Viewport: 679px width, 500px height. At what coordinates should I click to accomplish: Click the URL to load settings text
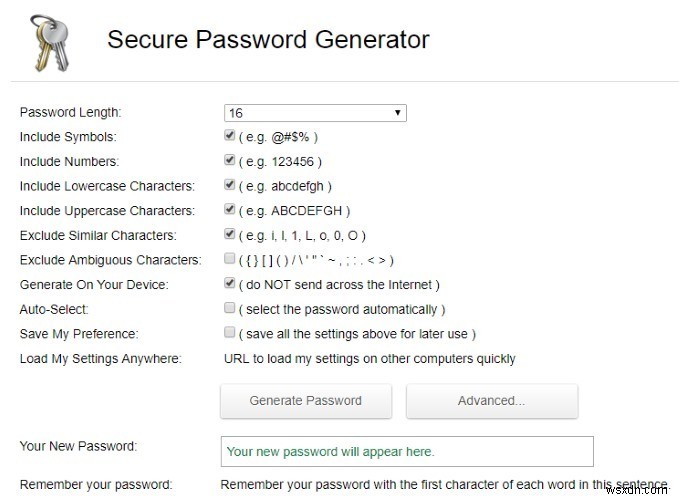coord(368,358)
